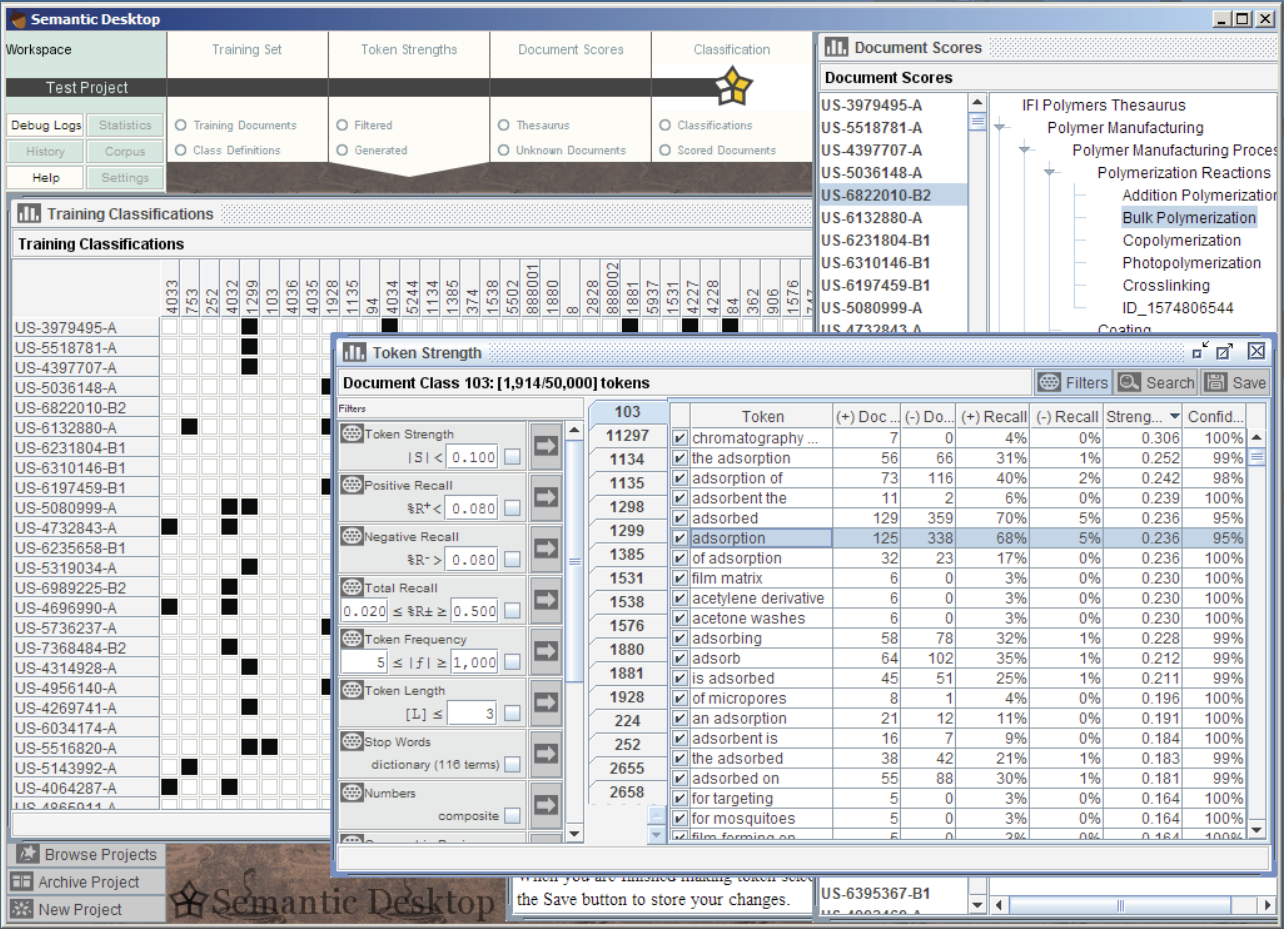The image size is (1284, 929).
Task: Select the Thesaurus radio button
Action: [x=504, y=125]
